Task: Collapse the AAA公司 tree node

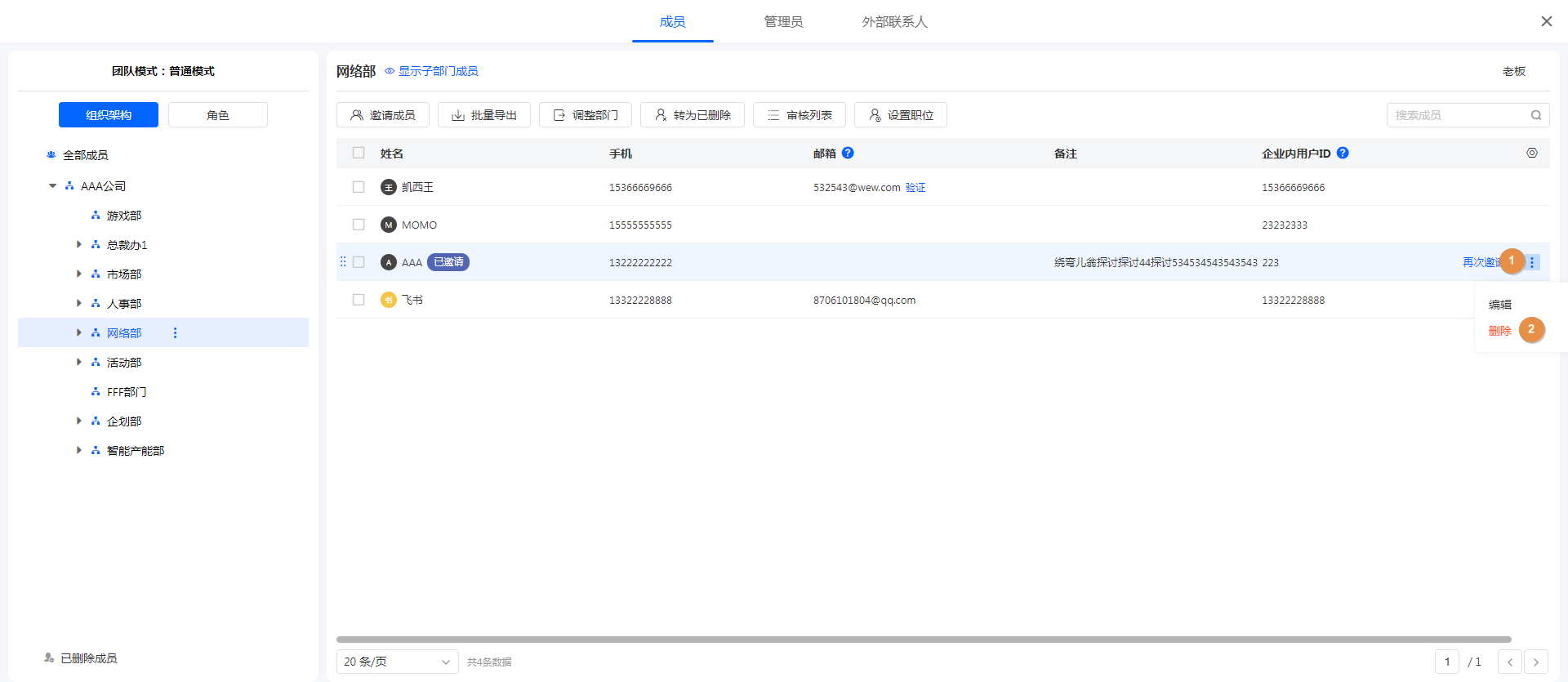Action: click(53, 186)
